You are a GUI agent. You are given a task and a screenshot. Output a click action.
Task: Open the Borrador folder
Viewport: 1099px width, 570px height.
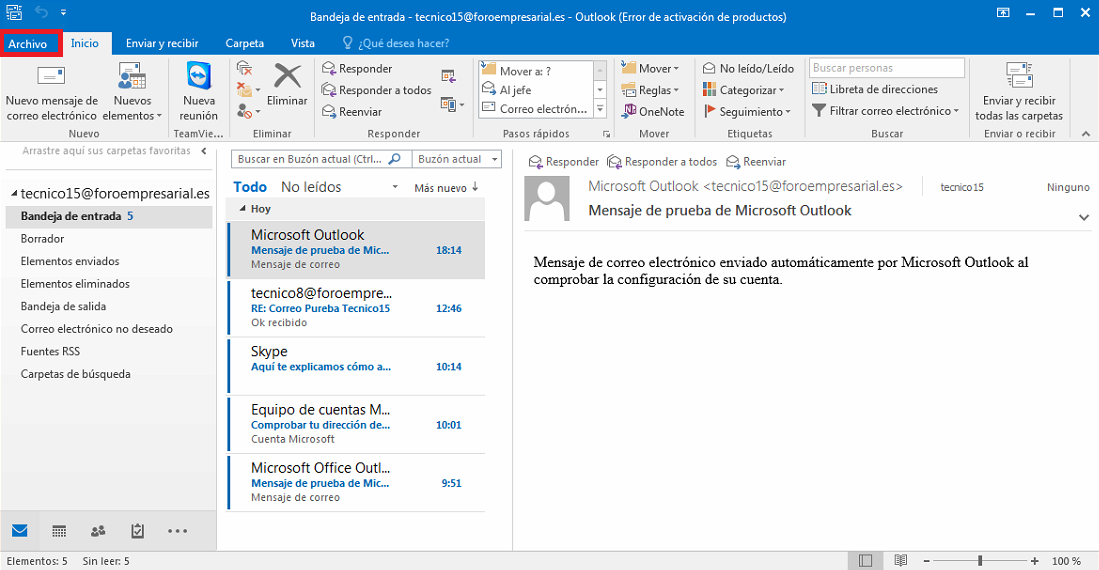42,238
